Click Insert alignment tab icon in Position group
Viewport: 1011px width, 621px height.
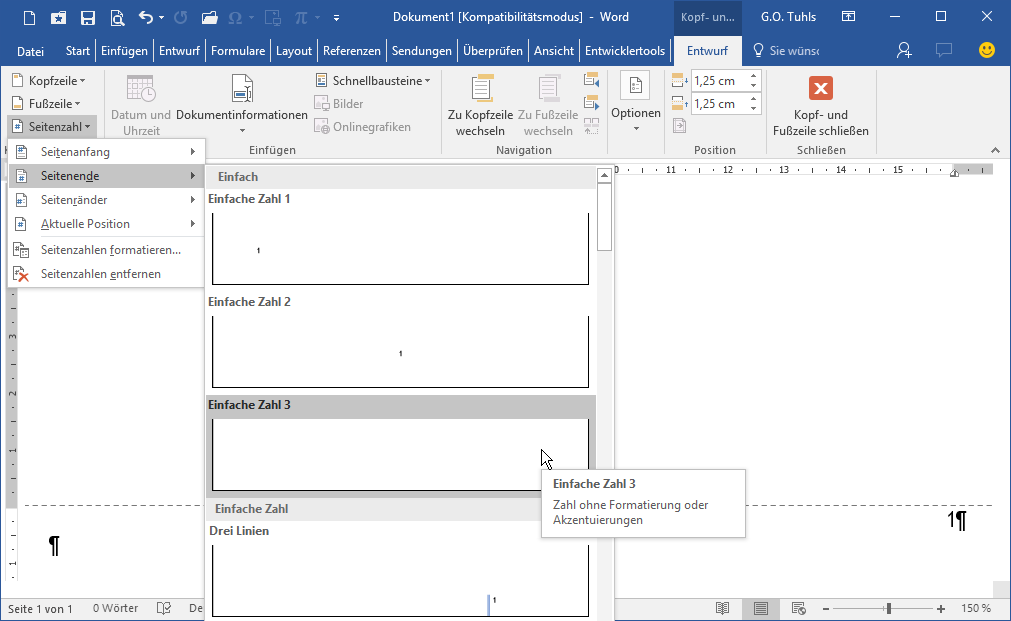(x=680, y=126)
